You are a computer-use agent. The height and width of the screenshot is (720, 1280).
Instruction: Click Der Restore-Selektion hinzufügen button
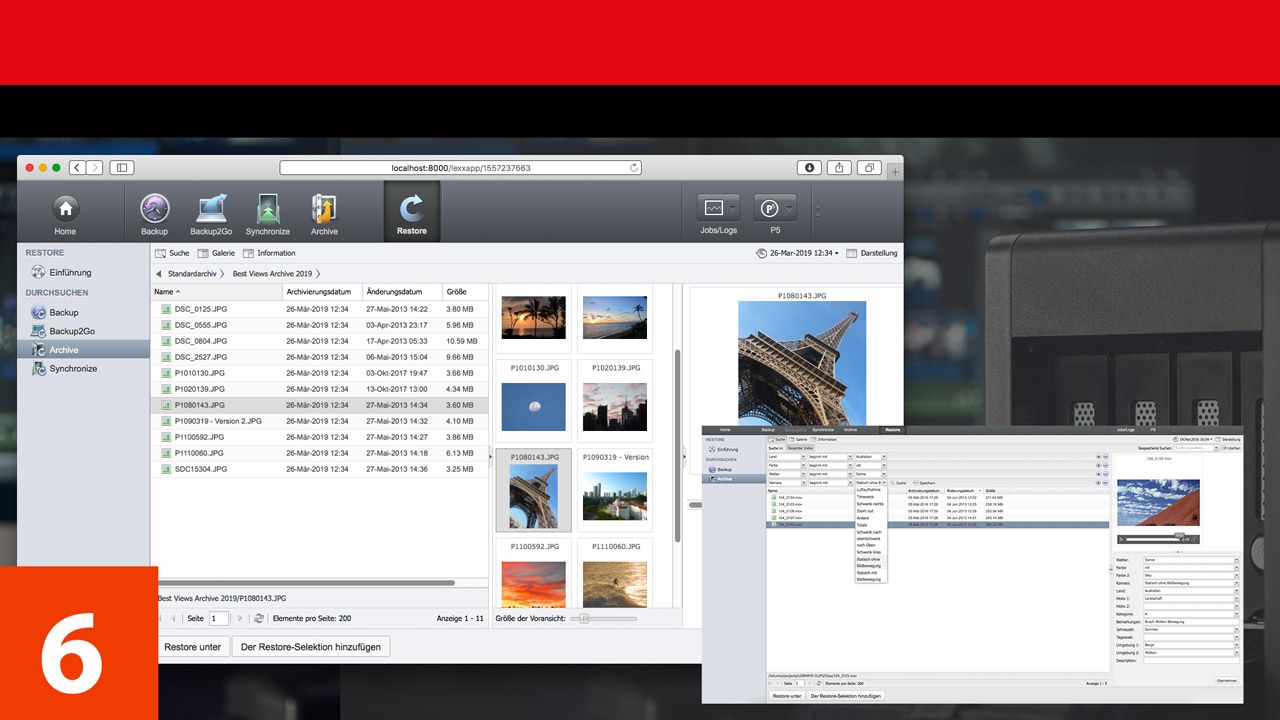310,647
